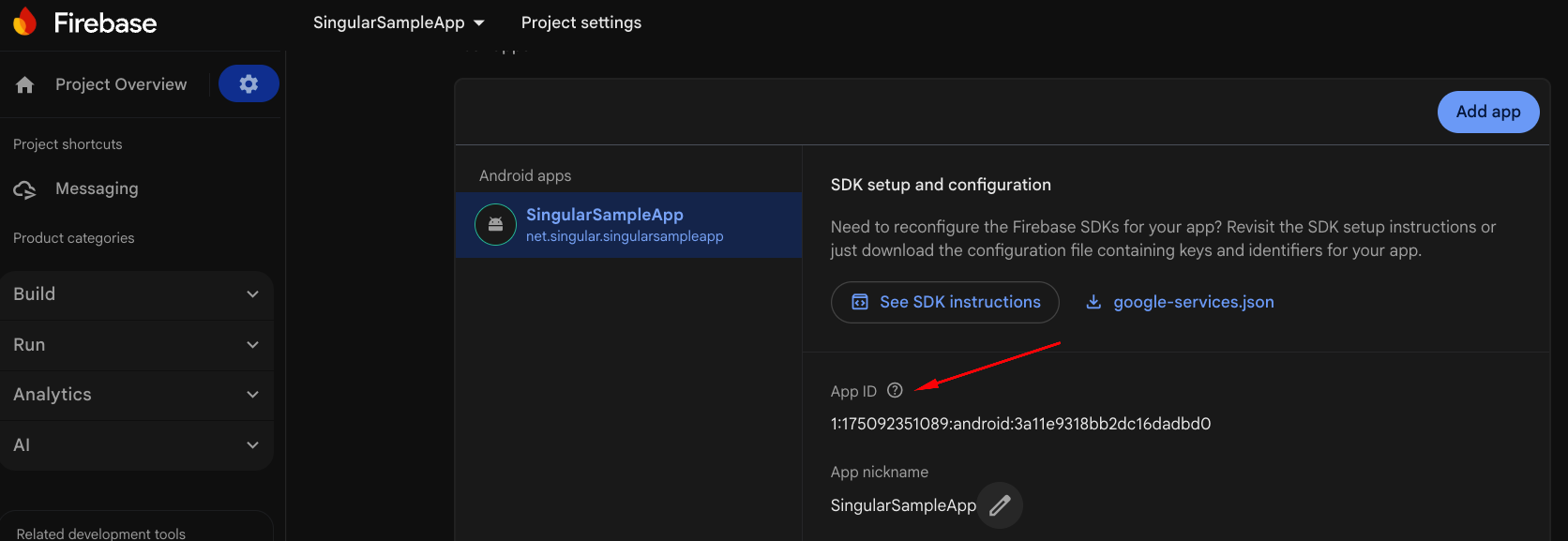Screen dimensions: 1568x541
Task: Open Messaging shortcut
Action: tap(97, 188)
